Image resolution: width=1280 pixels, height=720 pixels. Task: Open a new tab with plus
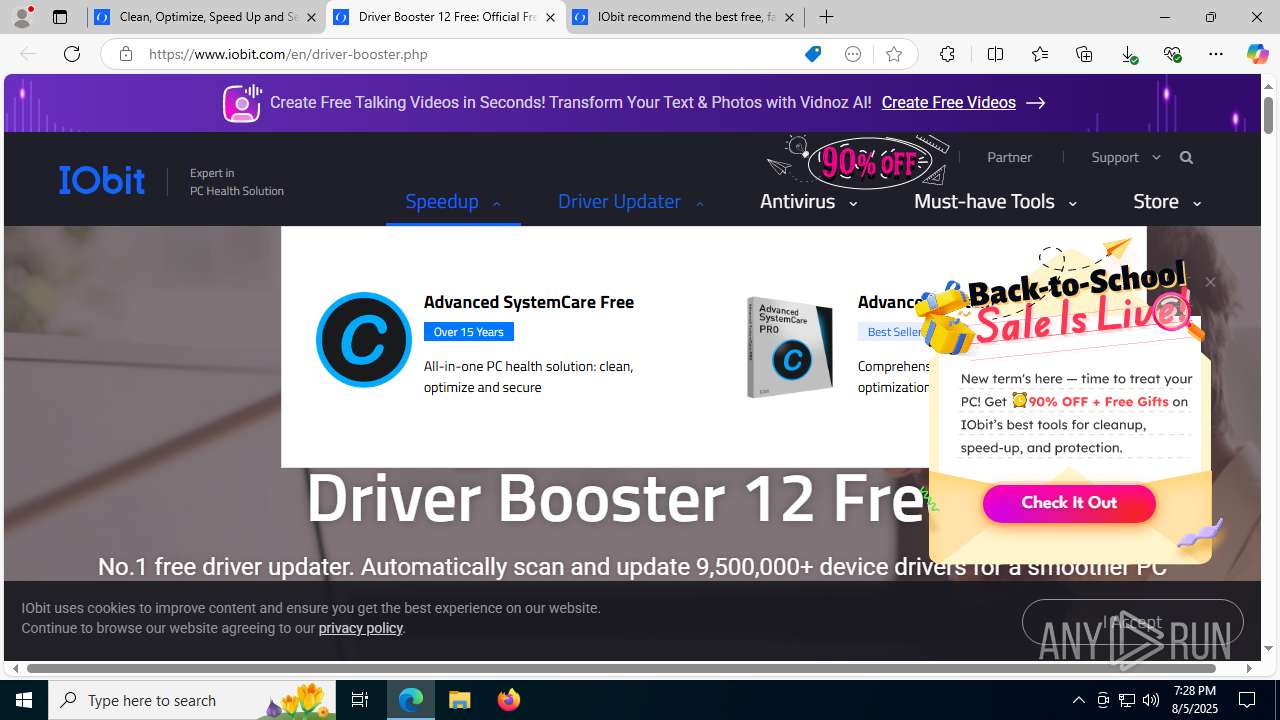coord(826,17)
